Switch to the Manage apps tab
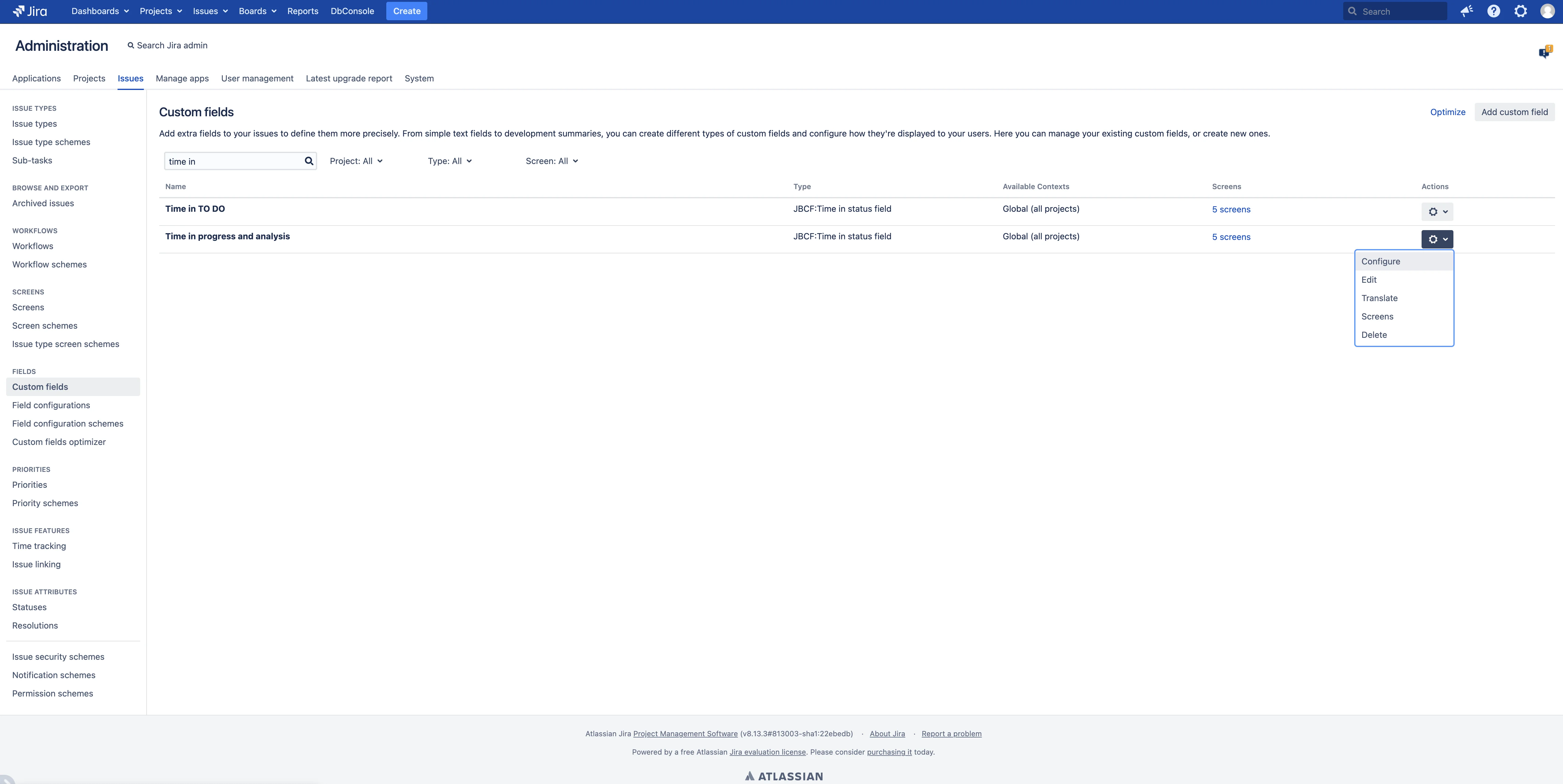 coord(182,78)
